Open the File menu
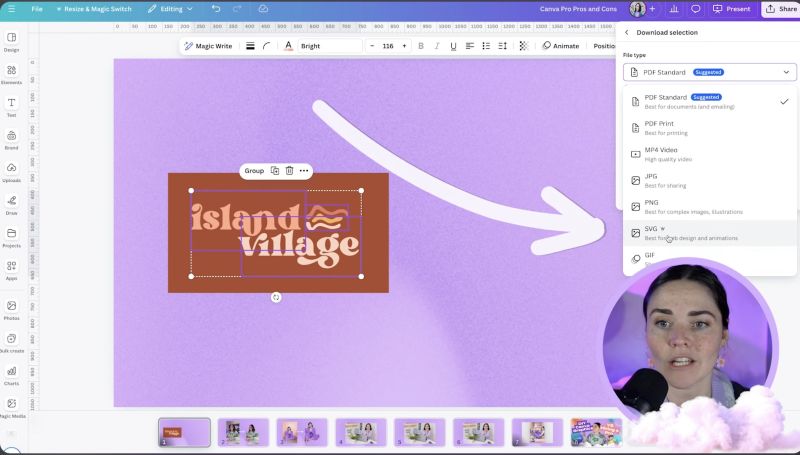 pos(37,9)
